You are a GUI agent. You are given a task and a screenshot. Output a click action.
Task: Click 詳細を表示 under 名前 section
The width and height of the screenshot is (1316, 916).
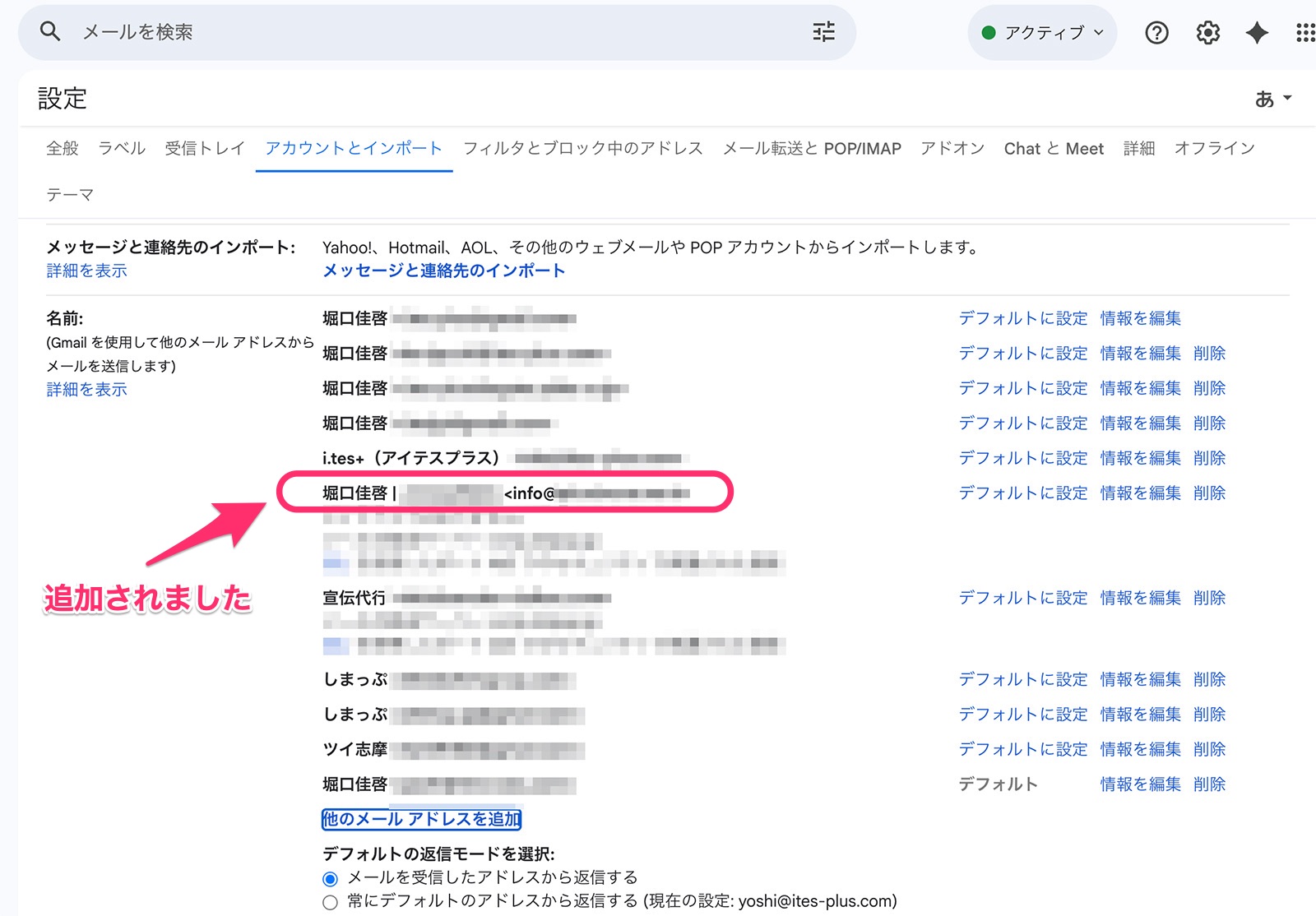[86, 390]
